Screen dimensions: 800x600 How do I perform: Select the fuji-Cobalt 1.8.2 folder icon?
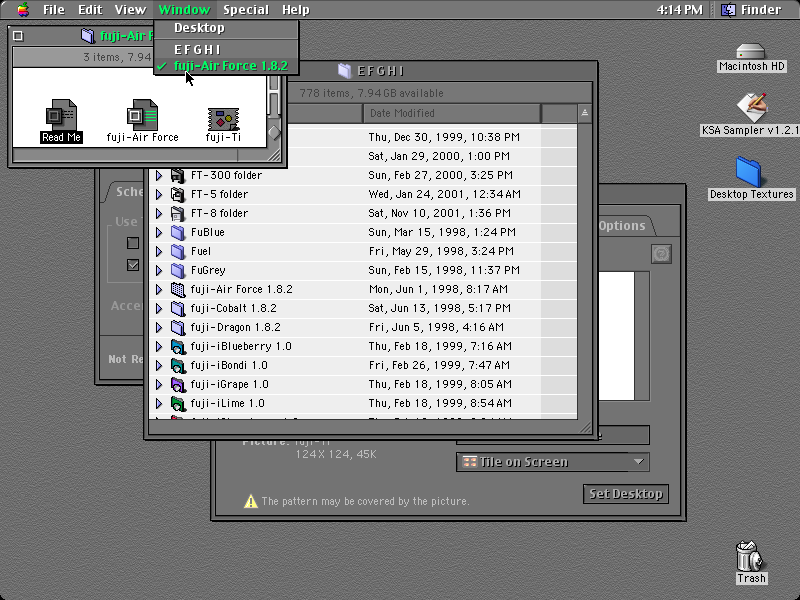tap(178, 309)
